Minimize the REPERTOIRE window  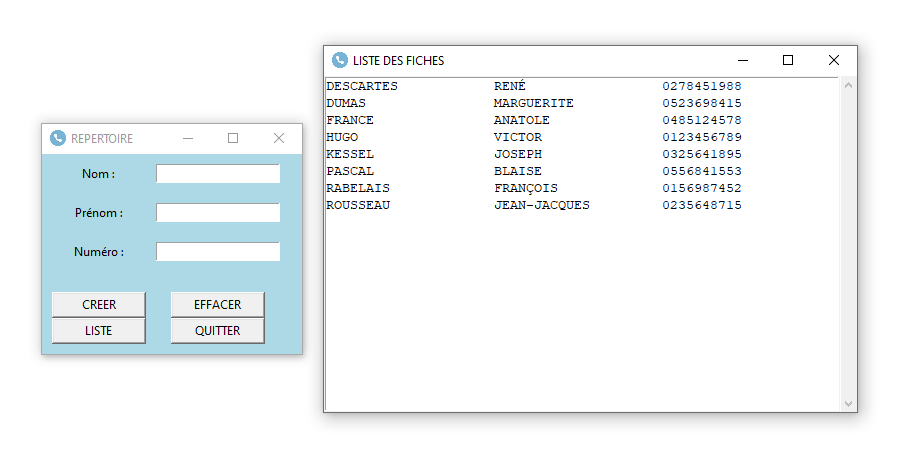point(187,139)
